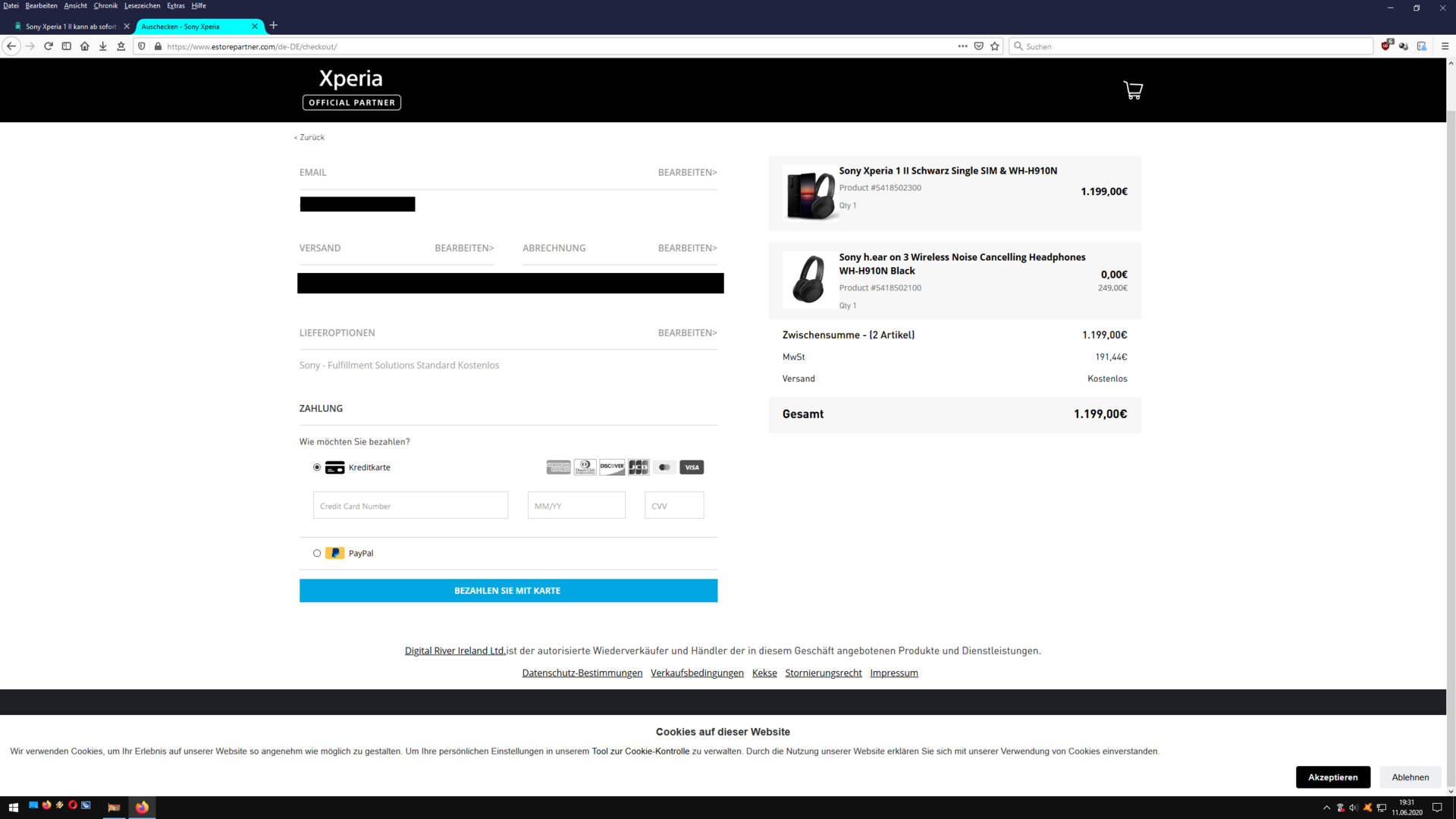This screenshot has width=1456, height=819.
Task: Open the Ansicht menu
Action: pos(75,5)
